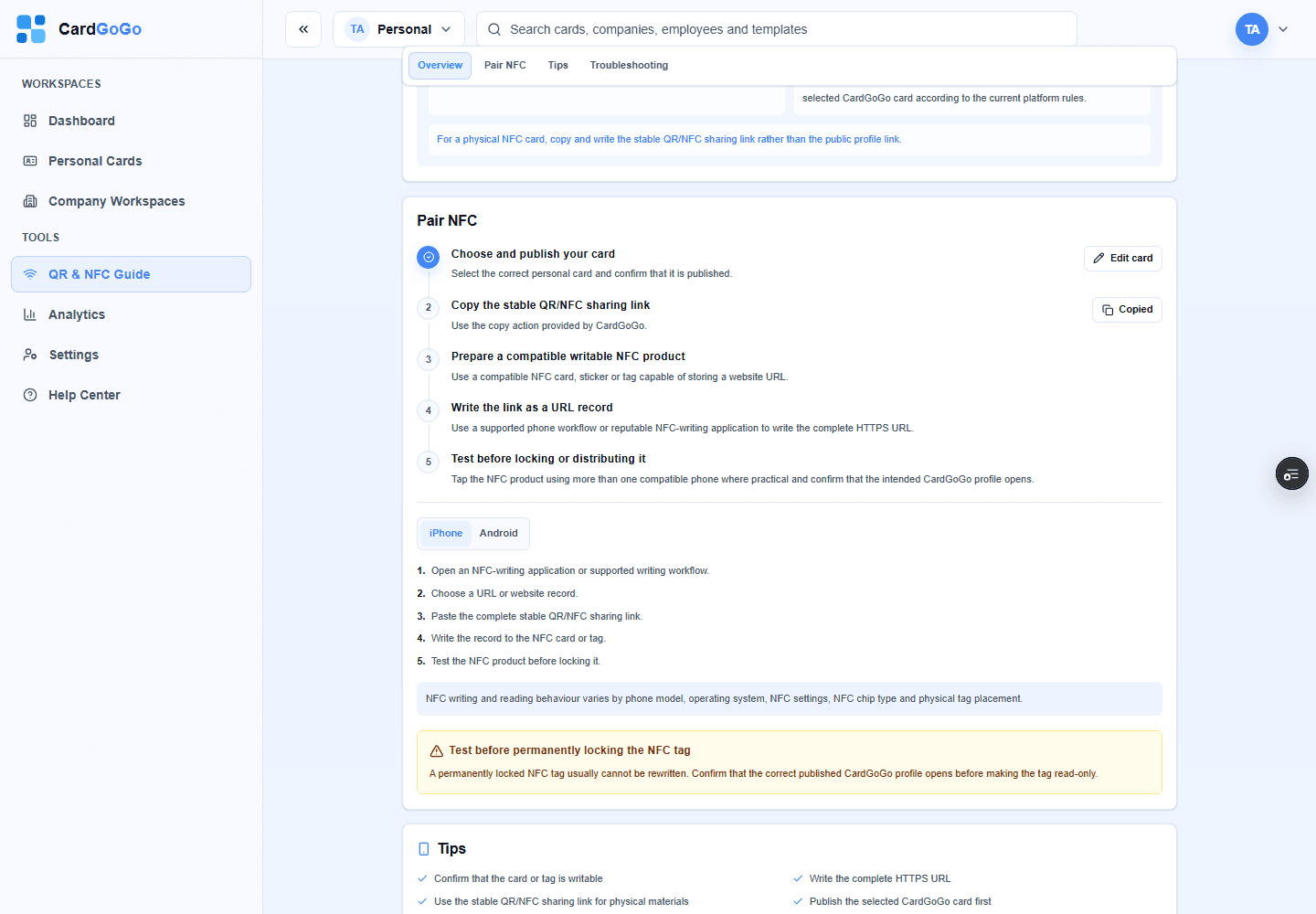Open the Personal workspace dropdown
The image size is (1316, 914).
(398, 29)
